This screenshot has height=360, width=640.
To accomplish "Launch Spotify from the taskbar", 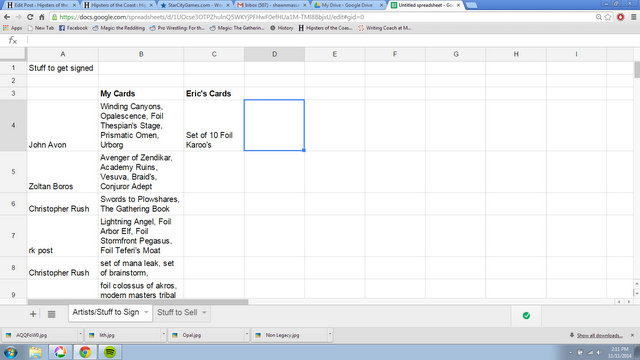I will (109, 352).
